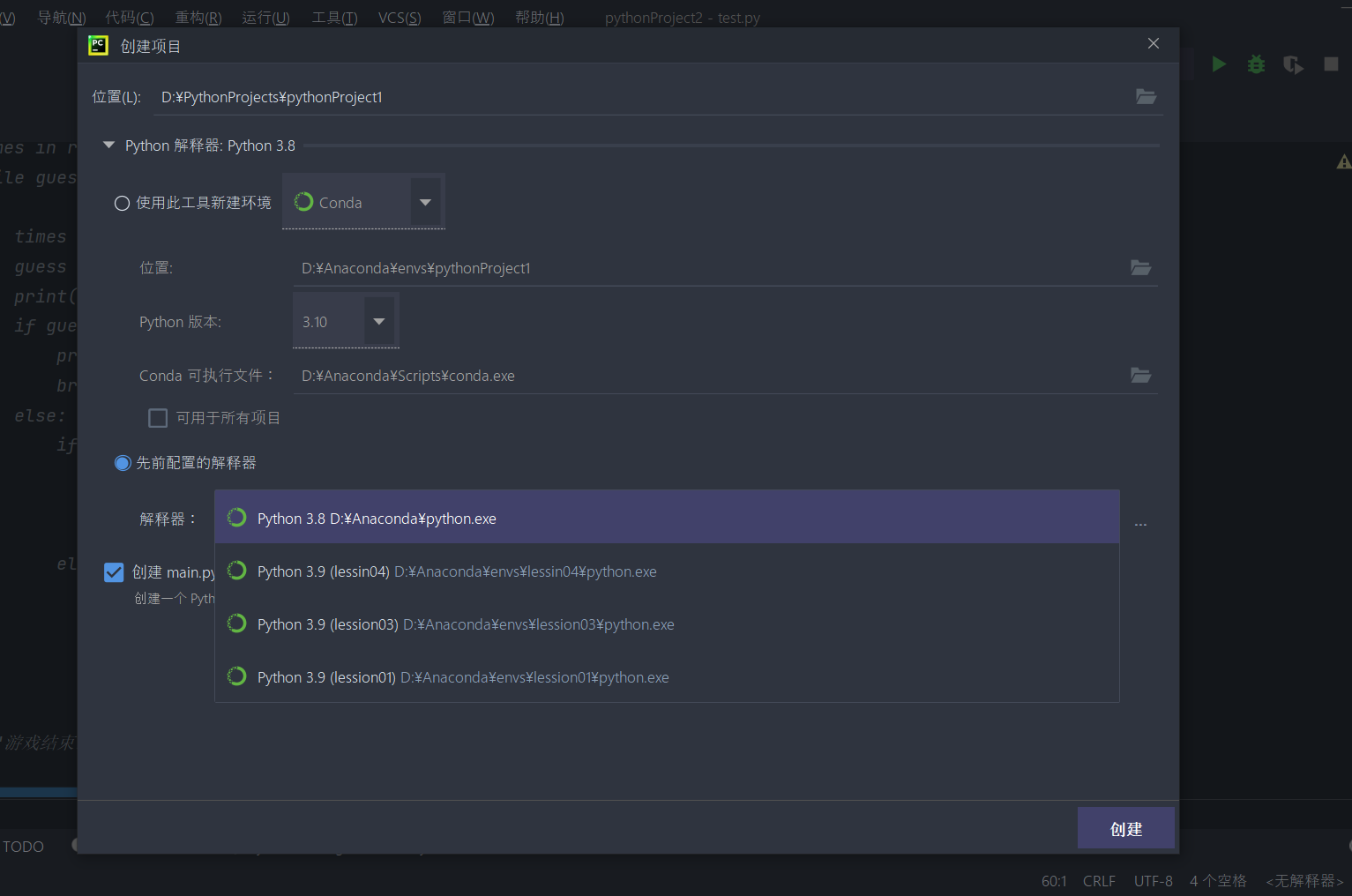Open the Conda environment tool dropdown

click(x=425, y=203)
